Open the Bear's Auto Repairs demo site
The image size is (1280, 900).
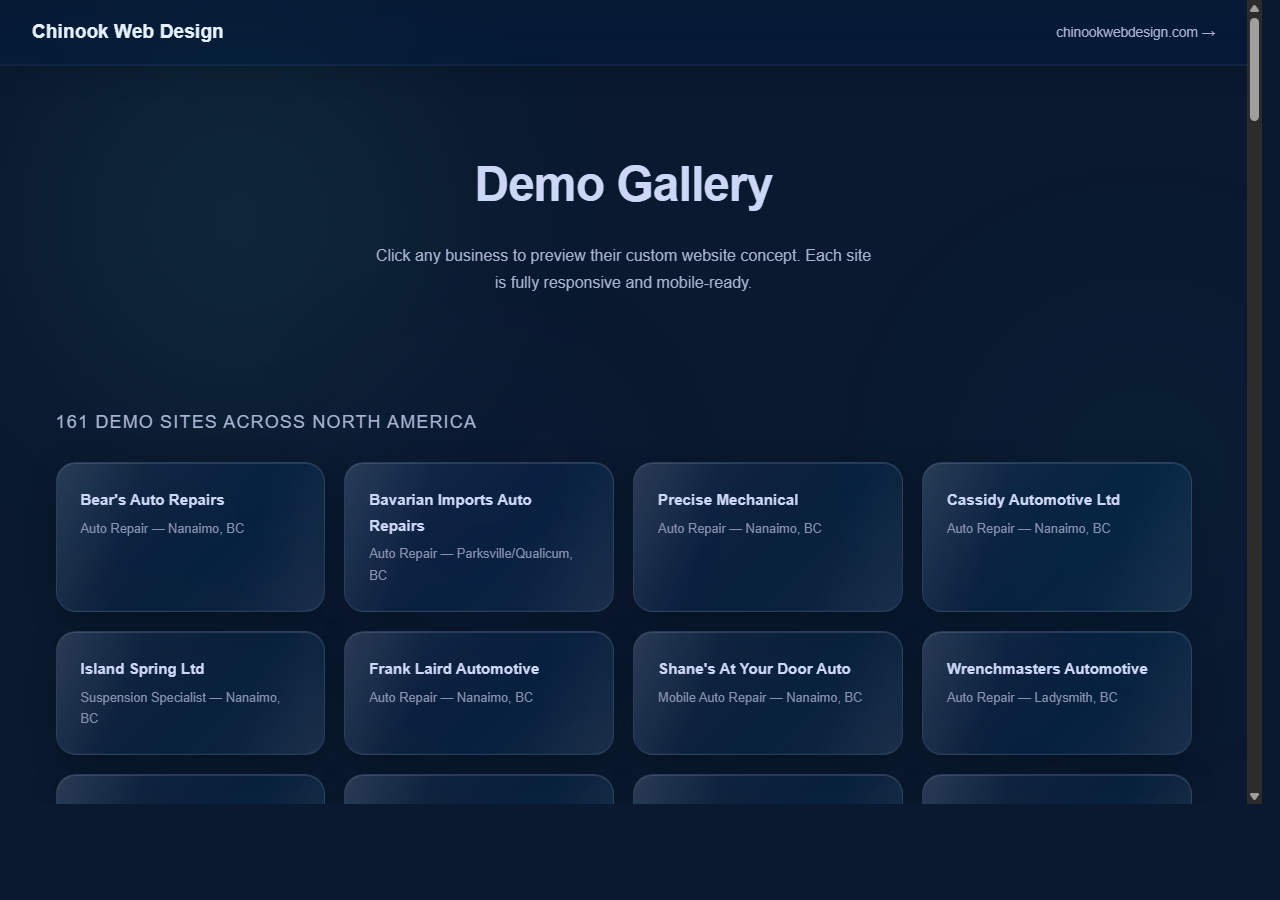(190, 536)
